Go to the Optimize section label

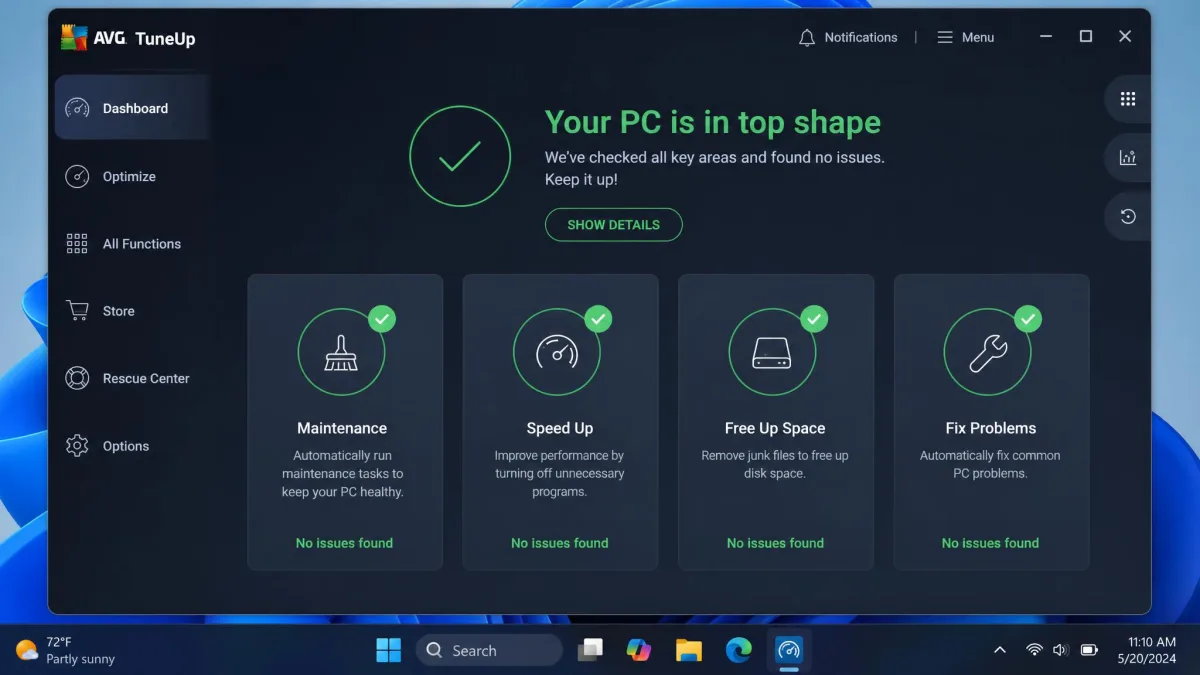tap(129, 176)
